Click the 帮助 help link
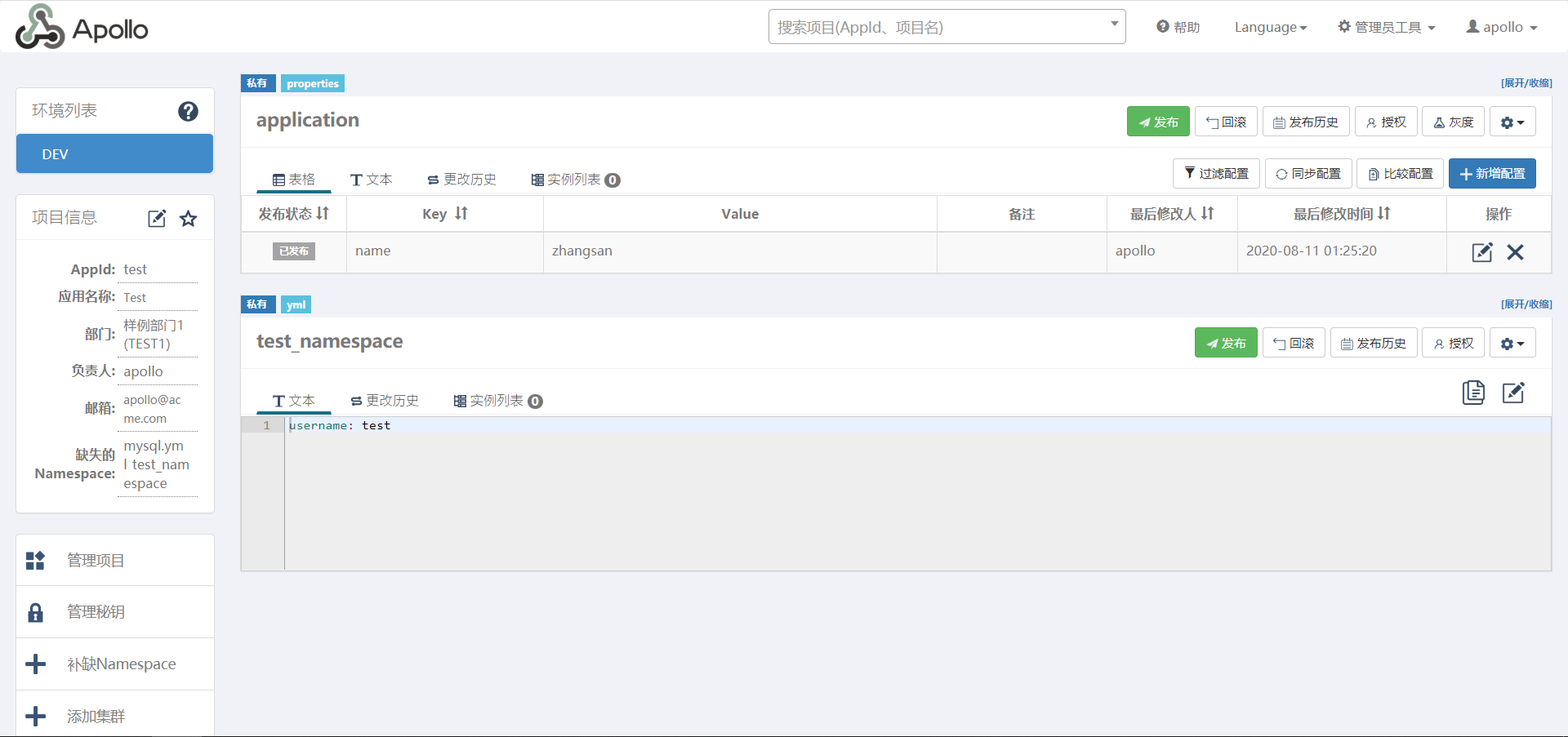 pyautogui.click(x=1178, y=27)
